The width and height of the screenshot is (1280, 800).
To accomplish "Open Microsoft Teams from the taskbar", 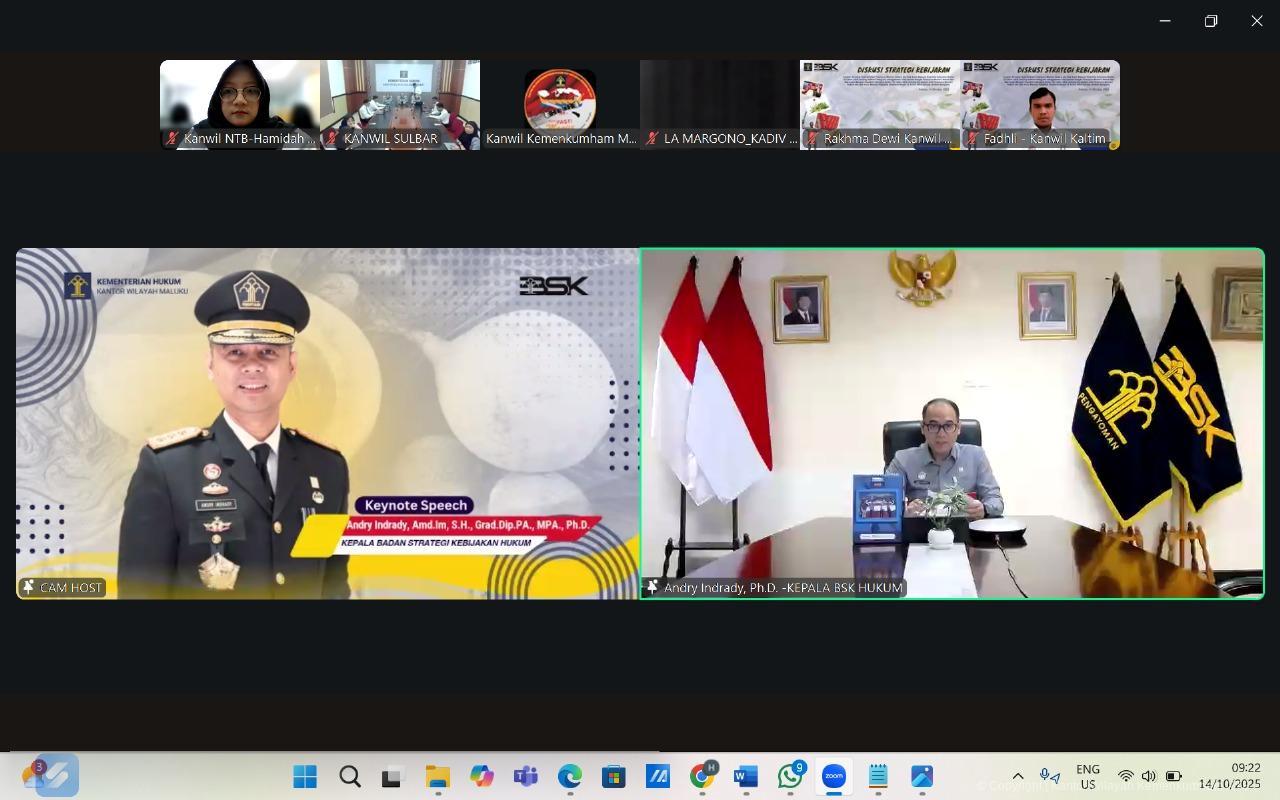I will (525, 777).
